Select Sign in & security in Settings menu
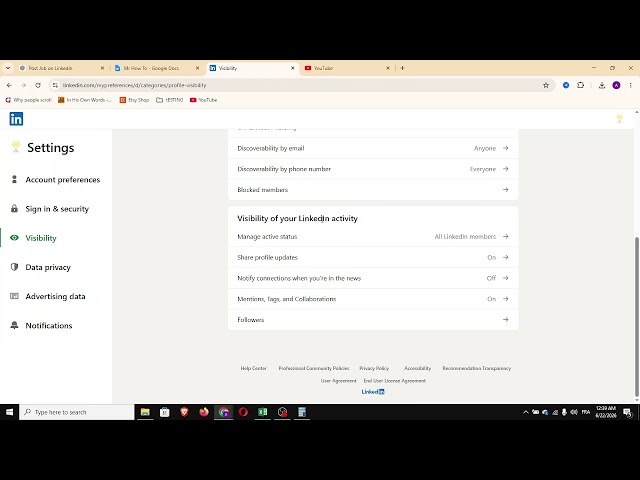This screenshot has height=480, width=640. pyautogui.click(x=57, y=209)
